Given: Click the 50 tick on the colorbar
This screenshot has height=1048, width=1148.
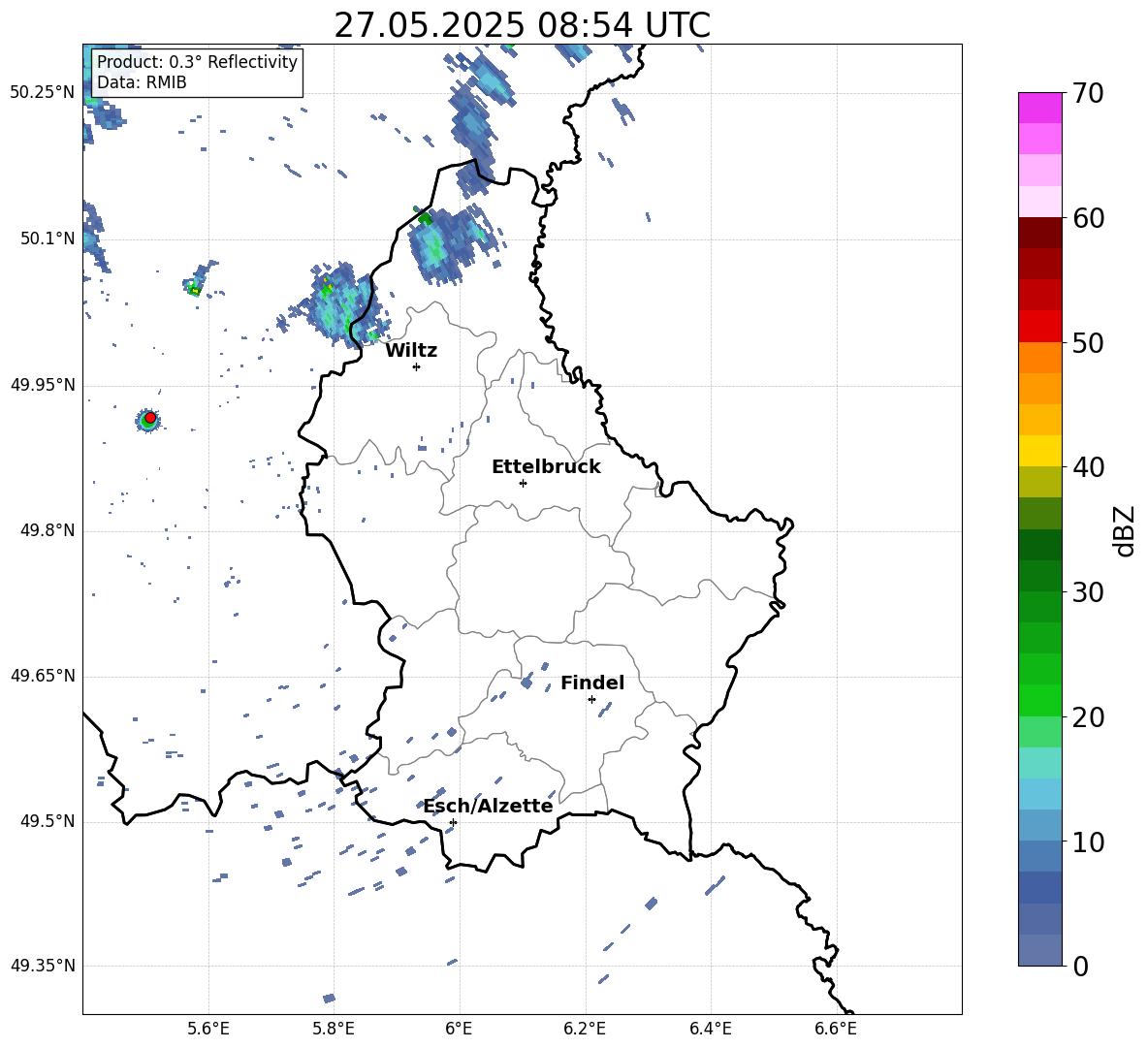Looking at the screenshot, I should click(x=1088, y=342).
